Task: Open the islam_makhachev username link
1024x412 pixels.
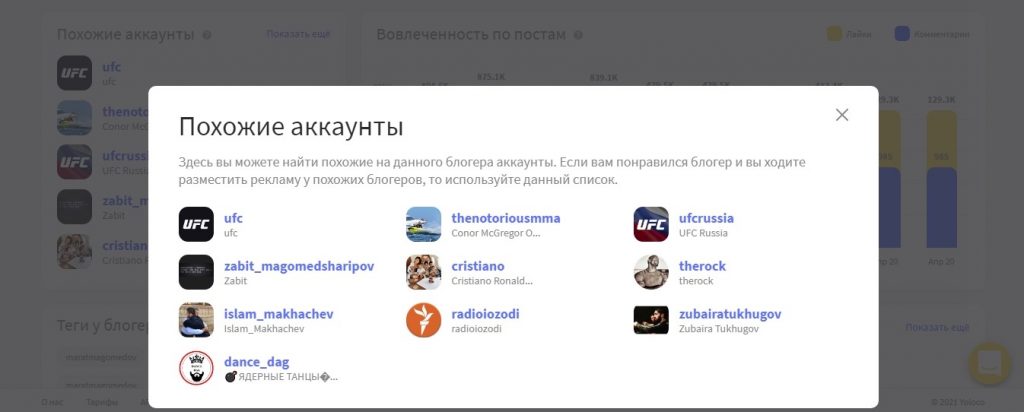Action: coord(278,313)
